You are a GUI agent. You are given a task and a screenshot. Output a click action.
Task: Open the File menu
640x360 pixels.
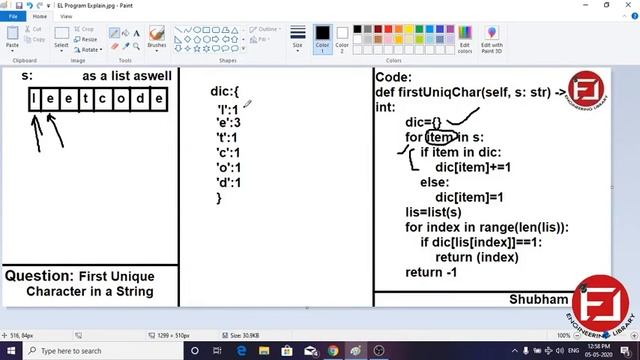click(x=13, y=16)
